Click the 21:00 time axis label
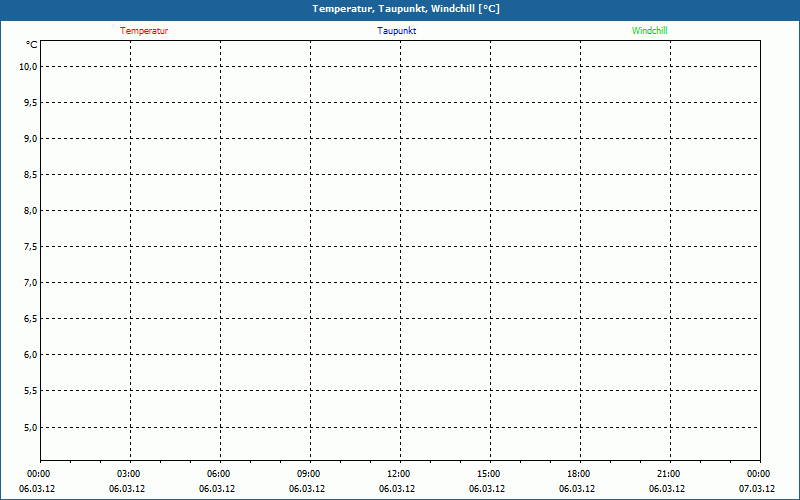Image resolution: width=800 pixels, height=500 pixels. click(668, 474)
